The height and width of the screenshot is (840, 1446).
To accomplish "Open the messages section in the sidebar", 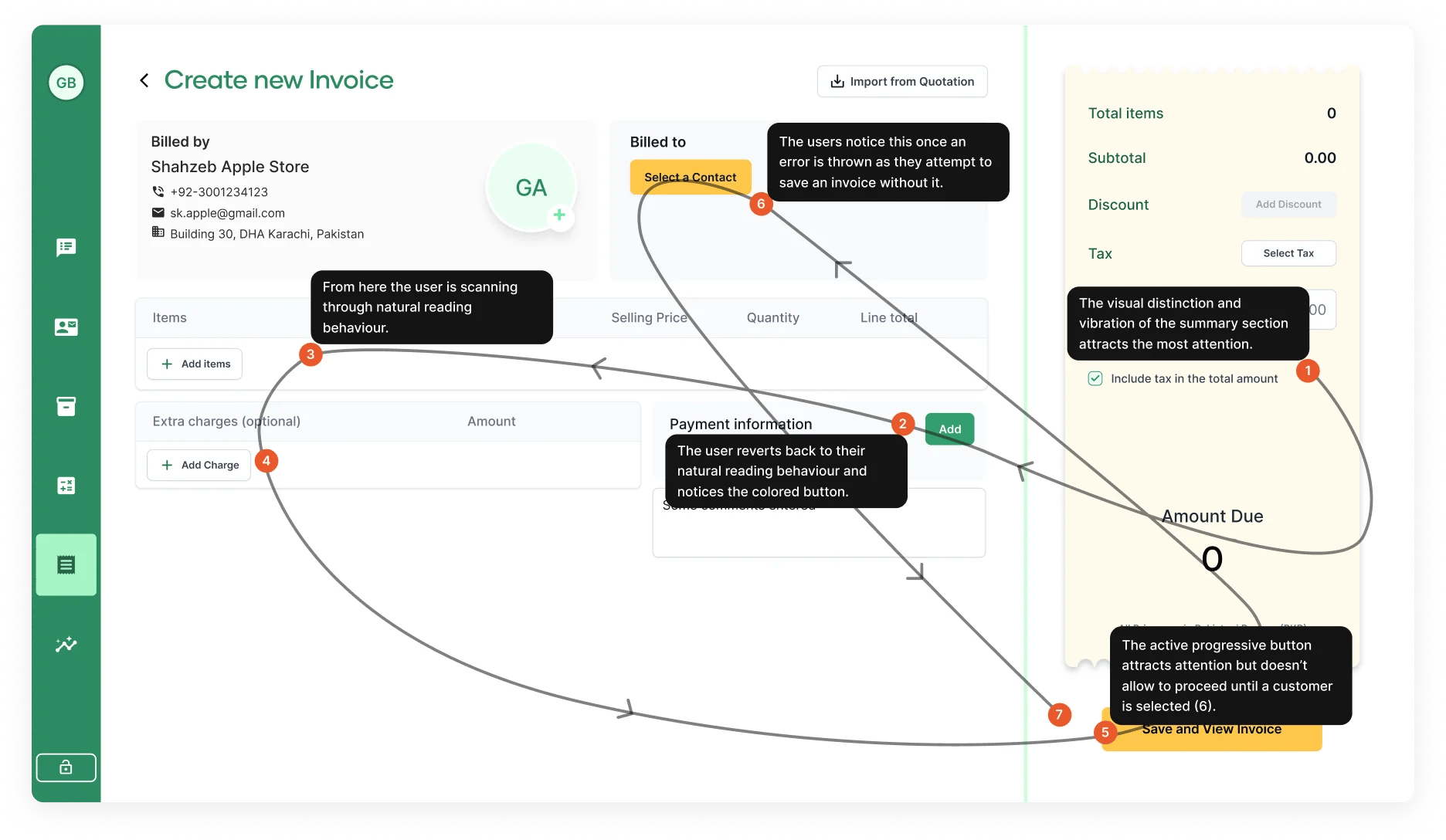I will point(66,247).
